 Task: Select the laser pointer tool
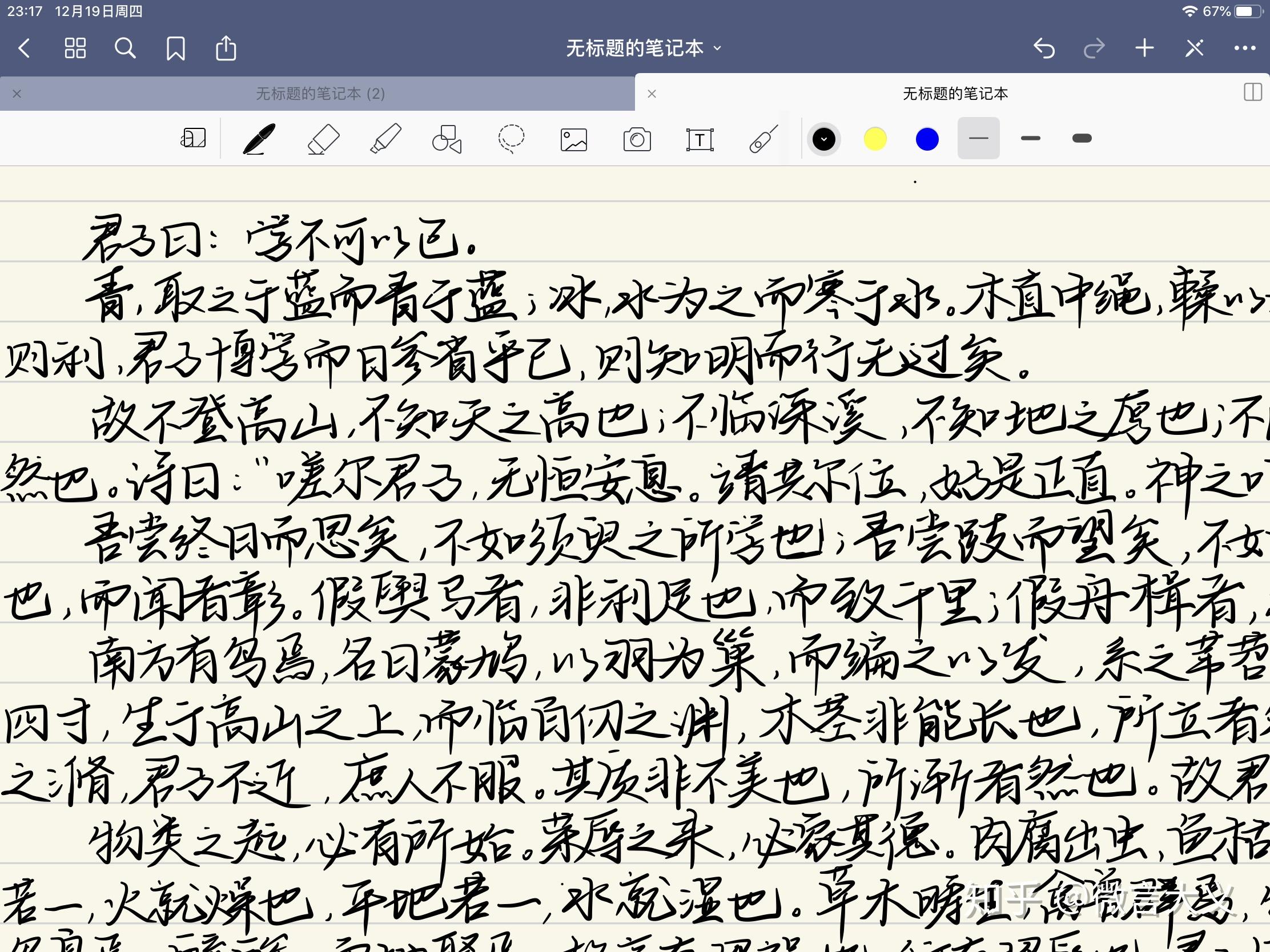(763, 138)
